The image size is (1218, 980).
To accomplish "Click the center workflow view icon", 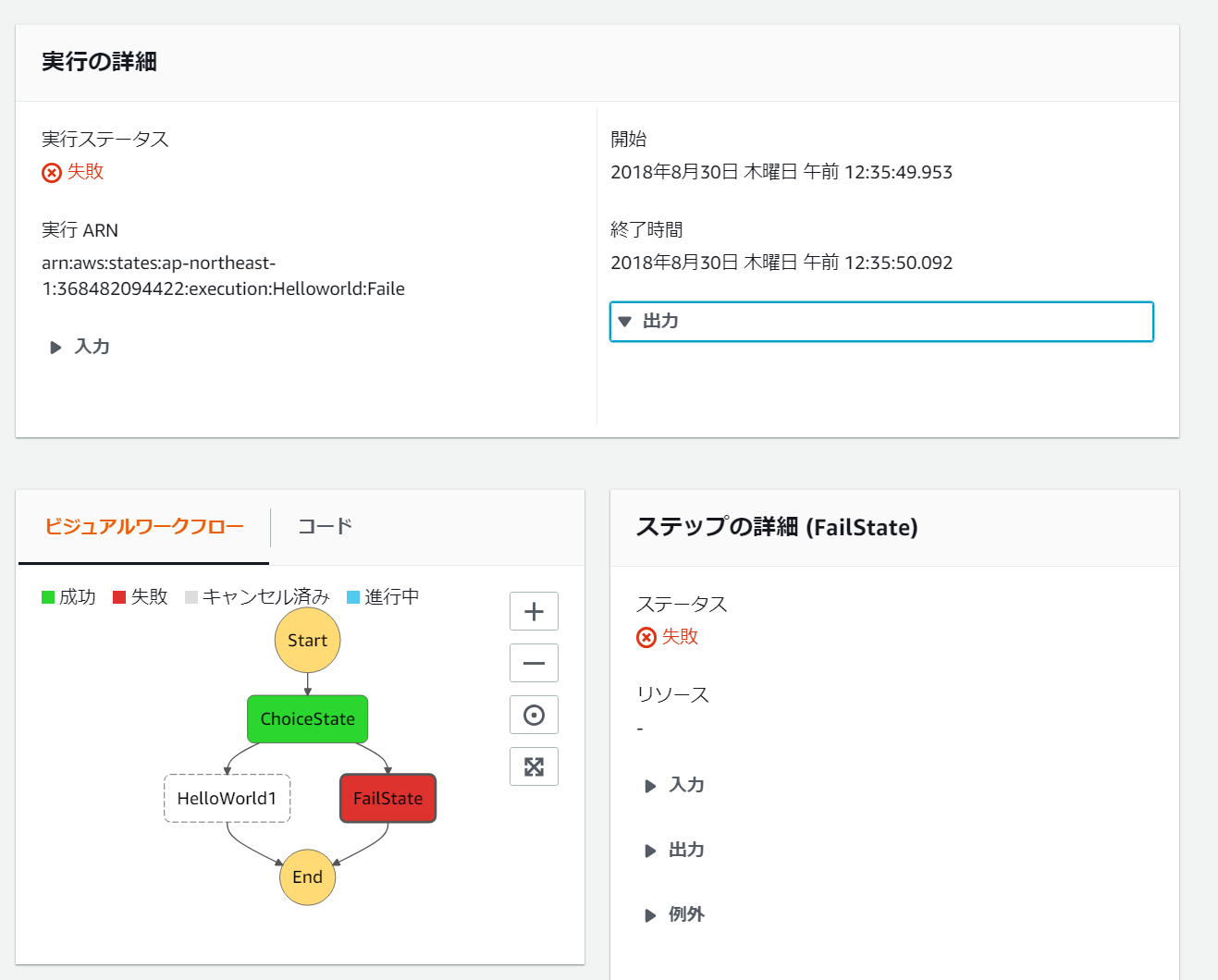I will 534,715.
